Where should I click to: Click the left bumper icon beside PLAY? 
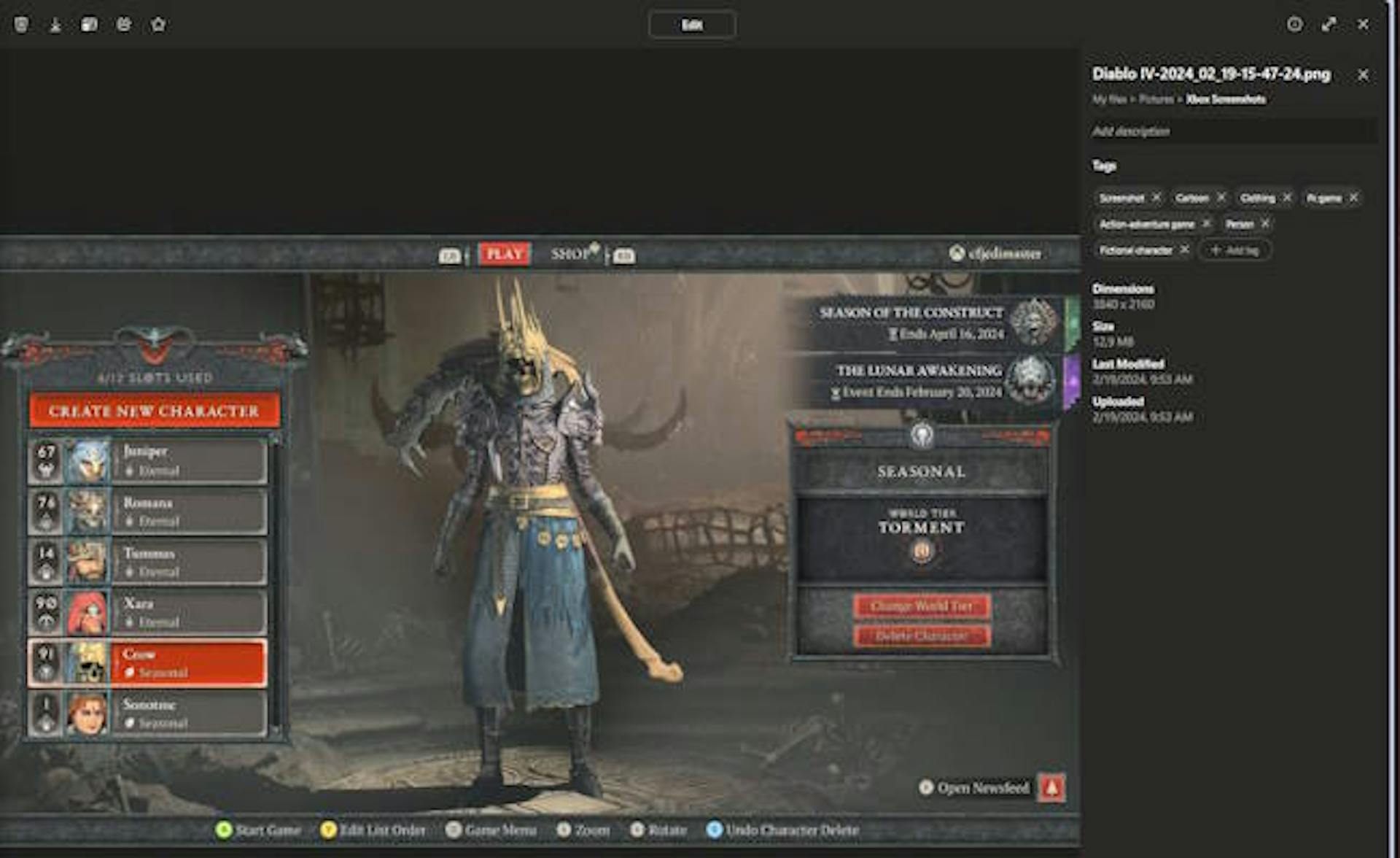coord(450,256)
